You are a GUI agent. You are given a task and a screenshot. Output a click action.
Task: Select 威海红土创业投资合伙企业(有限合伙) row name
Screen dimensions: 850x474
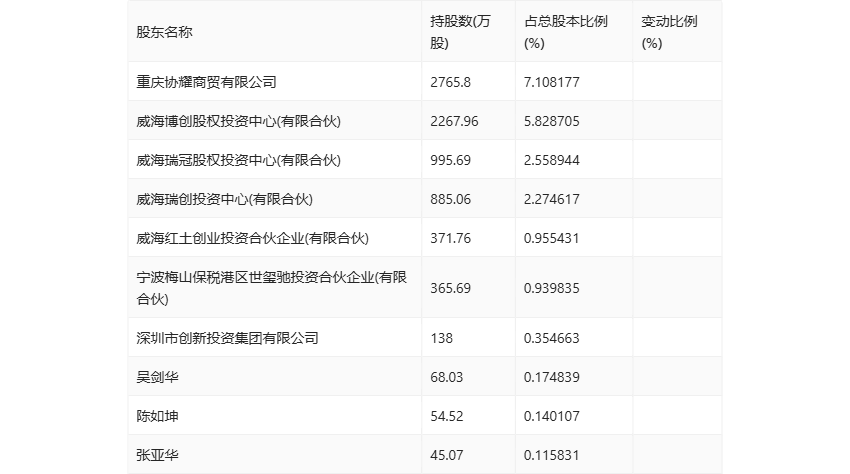coord(253,238)
